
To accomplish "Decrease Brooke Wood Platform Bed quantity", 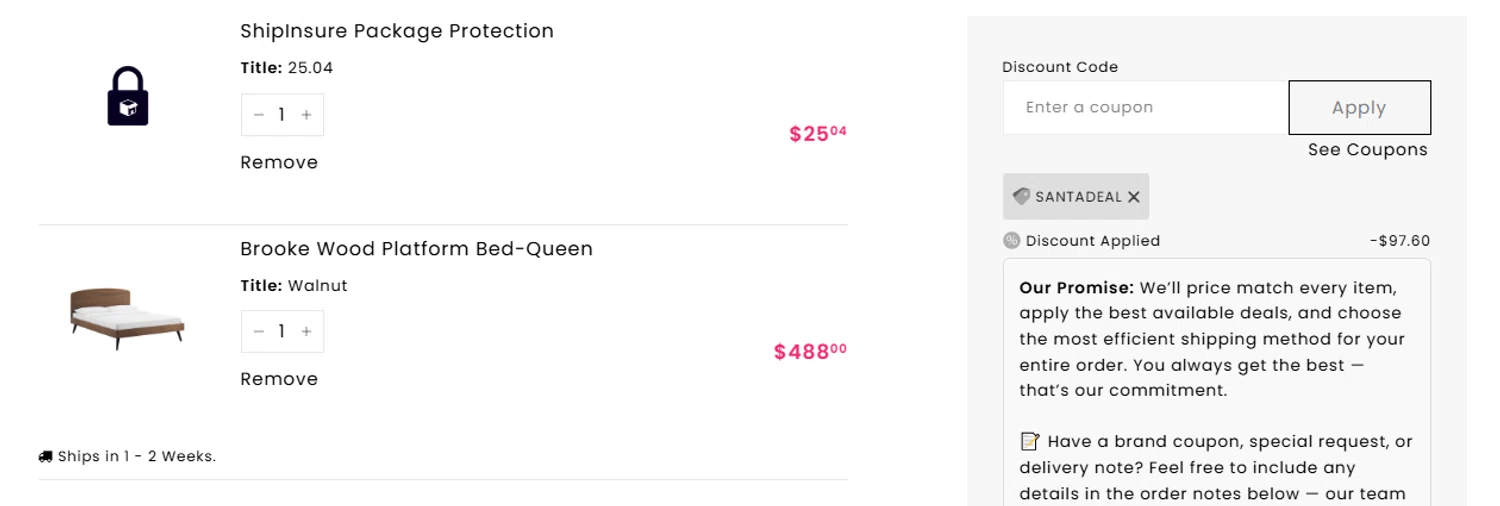I will (x=259, y=332).
